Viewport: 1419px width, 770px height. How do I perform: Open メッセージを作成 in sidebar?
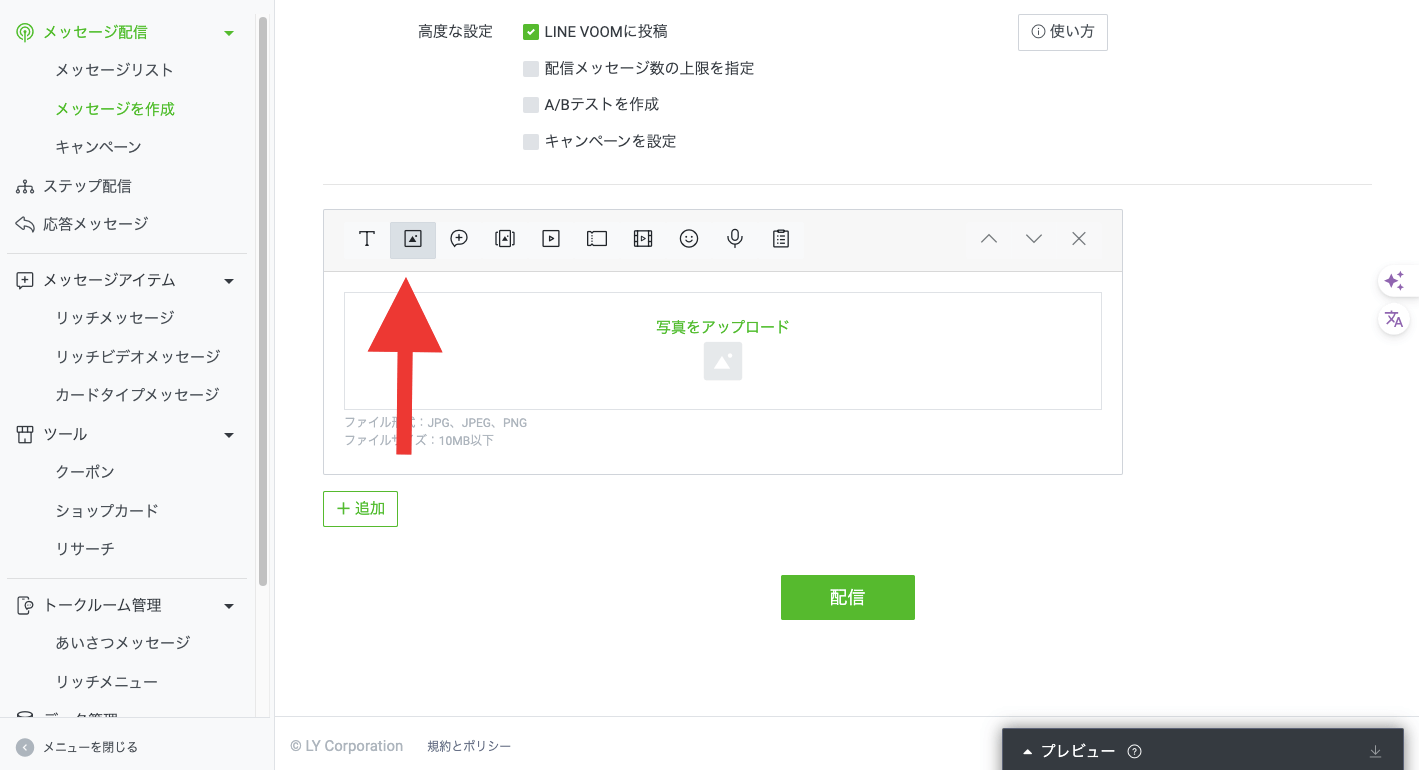point(115,109)
